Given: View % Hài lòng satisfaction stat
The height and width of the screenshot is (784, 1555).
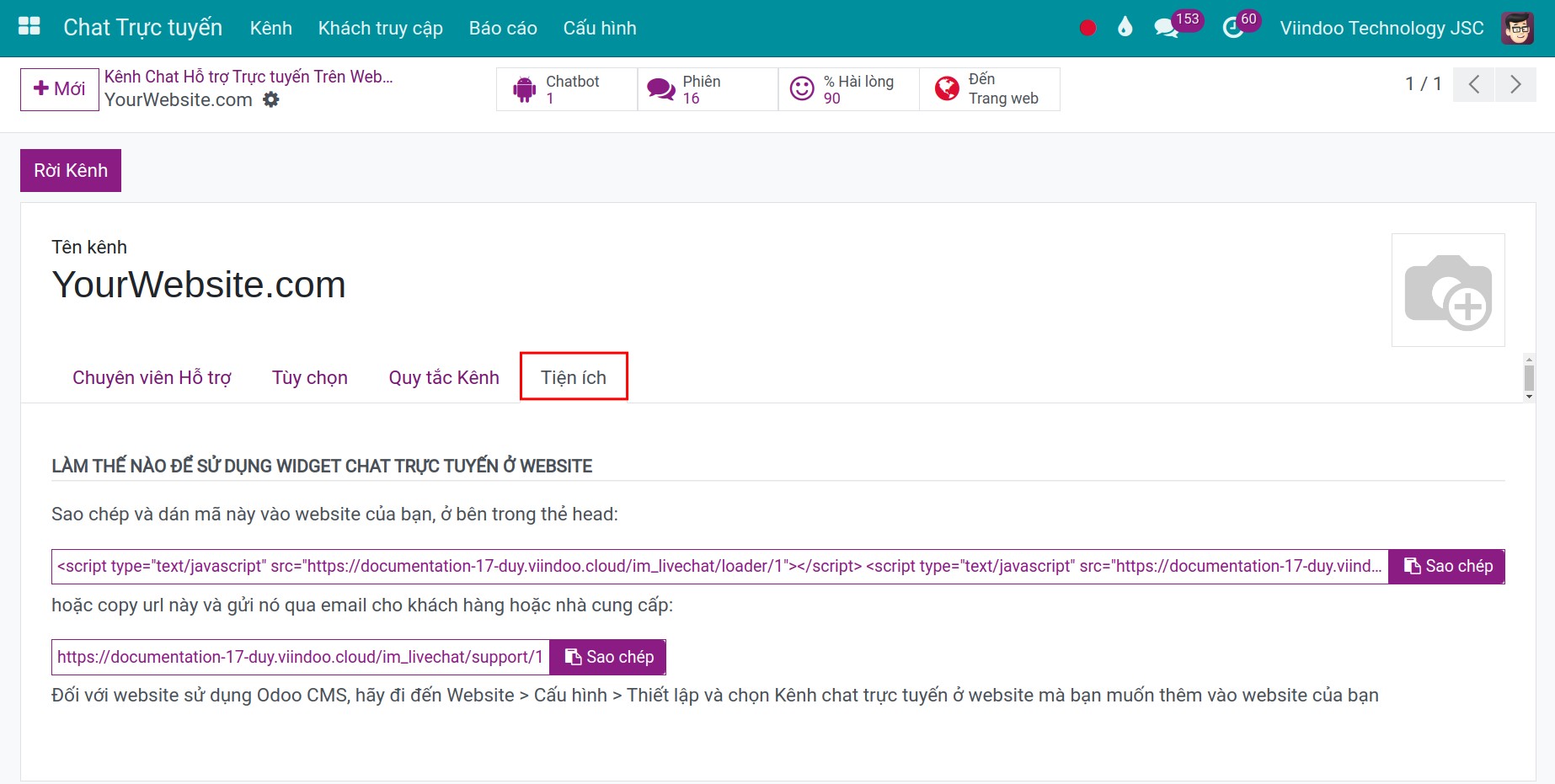Looking at the screenshot, I should click(x=847, y=89).
